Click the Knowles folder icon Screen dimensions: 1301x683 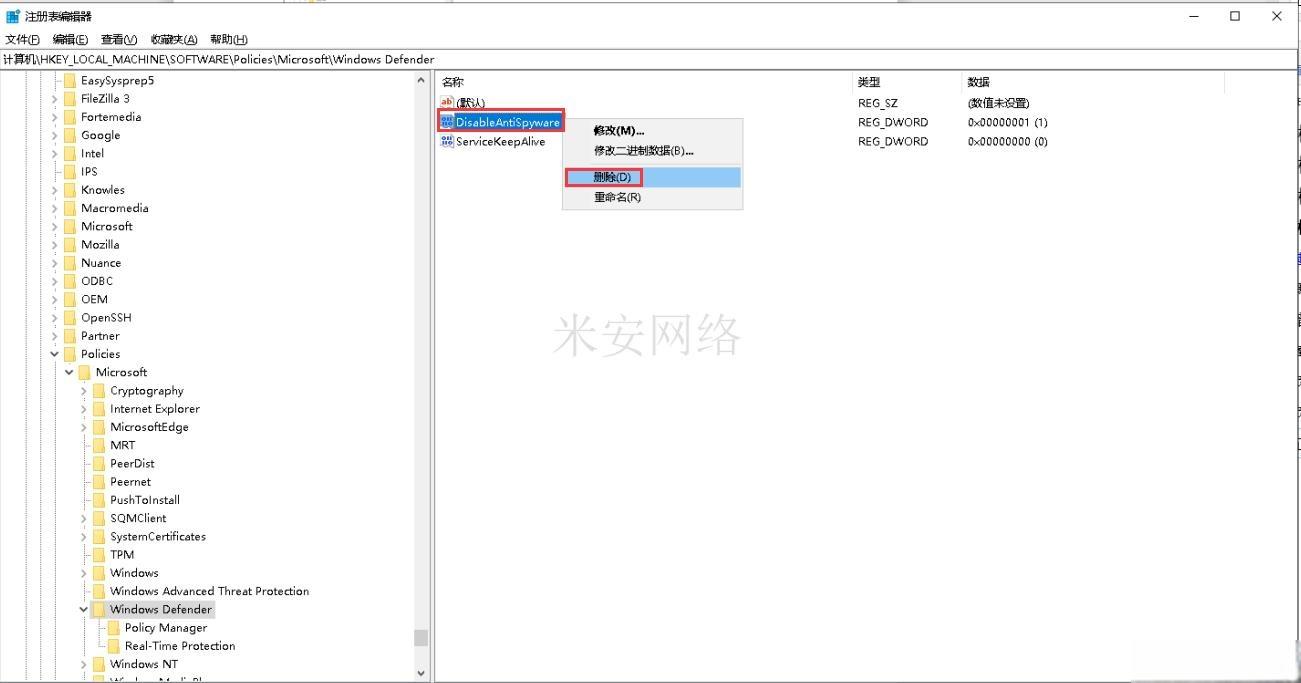click(70, 189)
